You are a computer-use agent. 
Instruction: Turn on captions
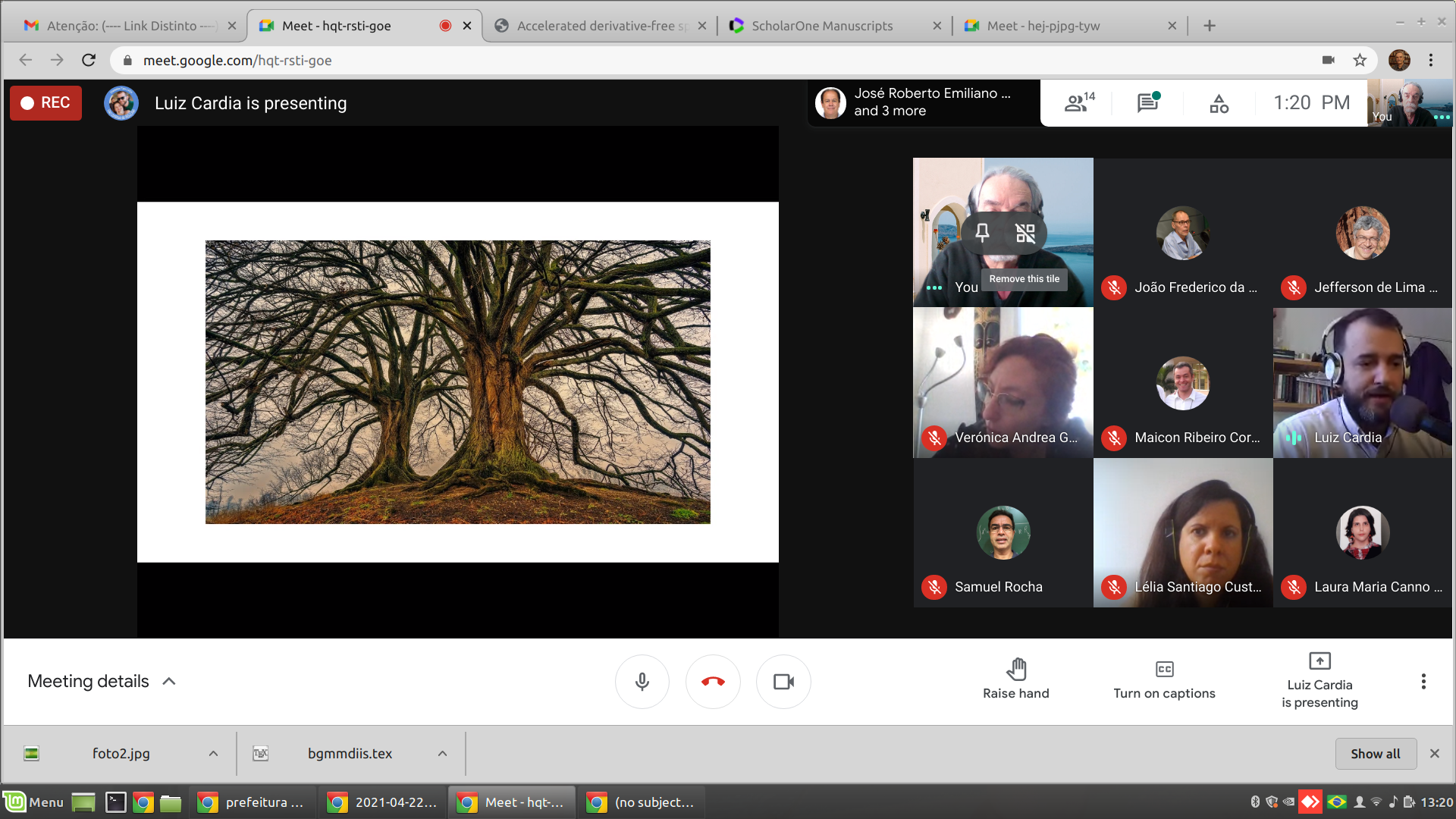[x=1164, y=679]
